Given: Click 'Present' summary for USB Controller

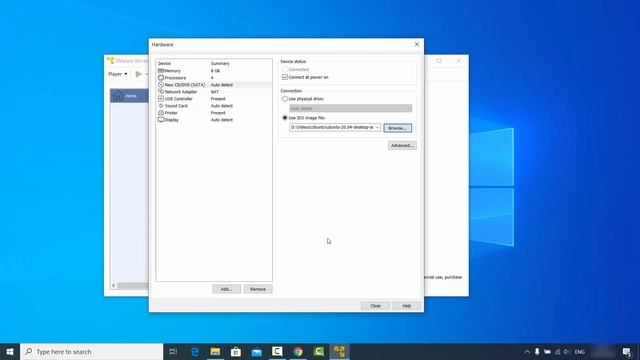Looking at the screenshot, I should point(218,98).
